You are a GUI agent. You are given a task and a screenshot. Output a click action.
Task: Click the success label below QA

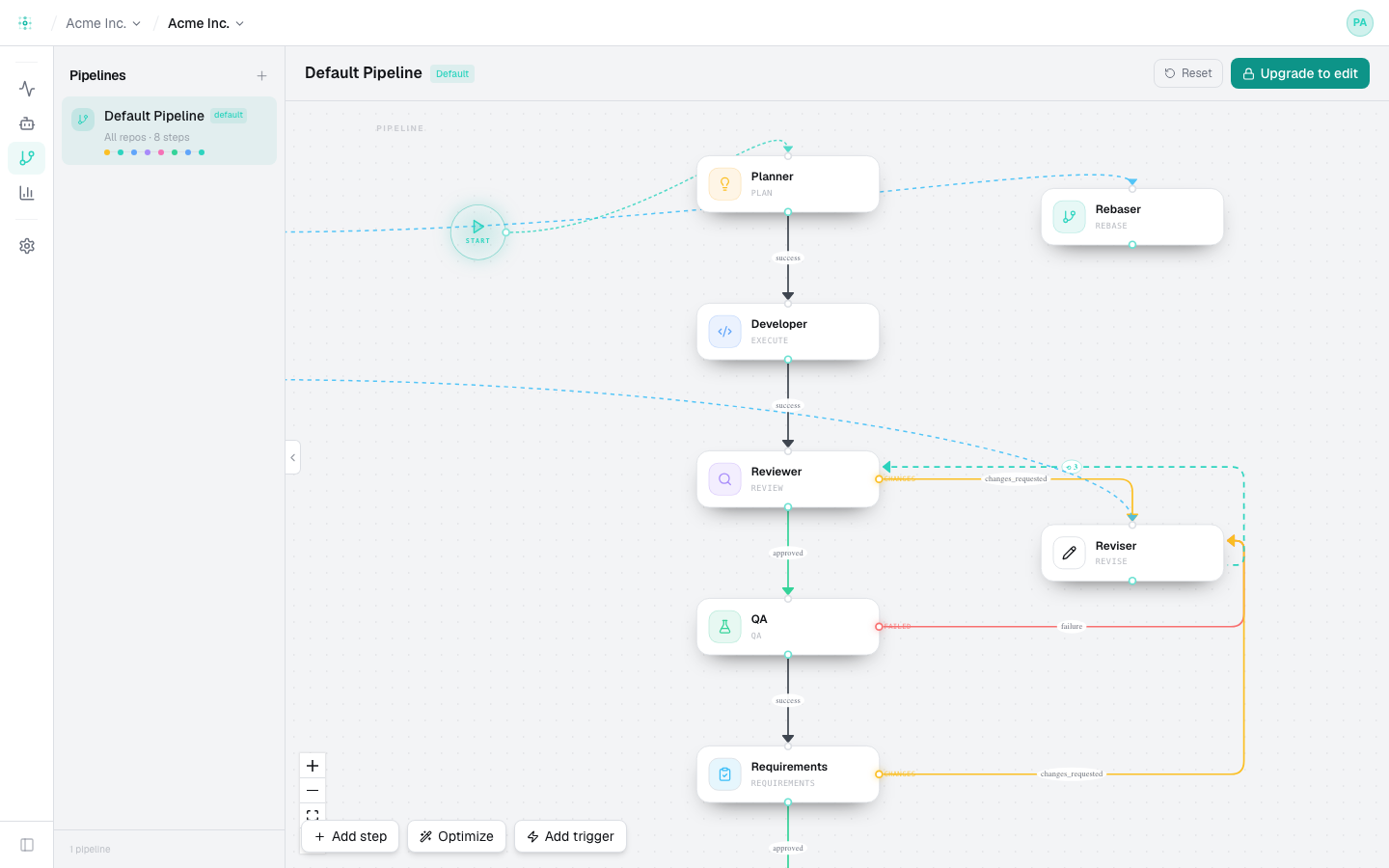[788, 701]
